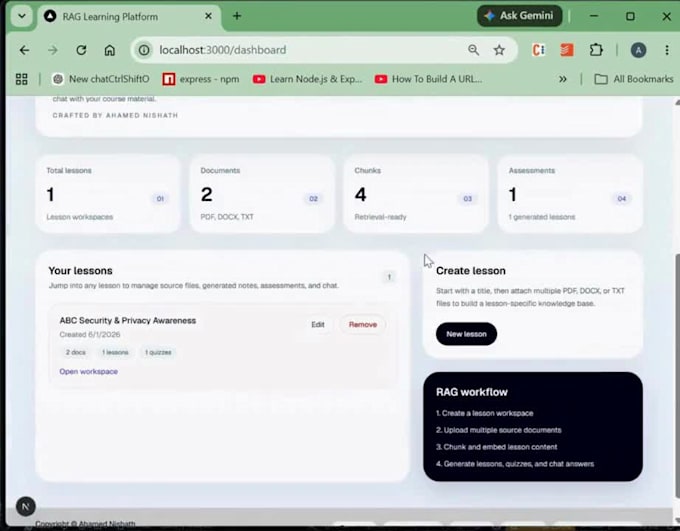The width and height of the screenshot is (680, 531).
Task: Open New chatCtrlShiftO bookmark
Action: click(101, 79)
